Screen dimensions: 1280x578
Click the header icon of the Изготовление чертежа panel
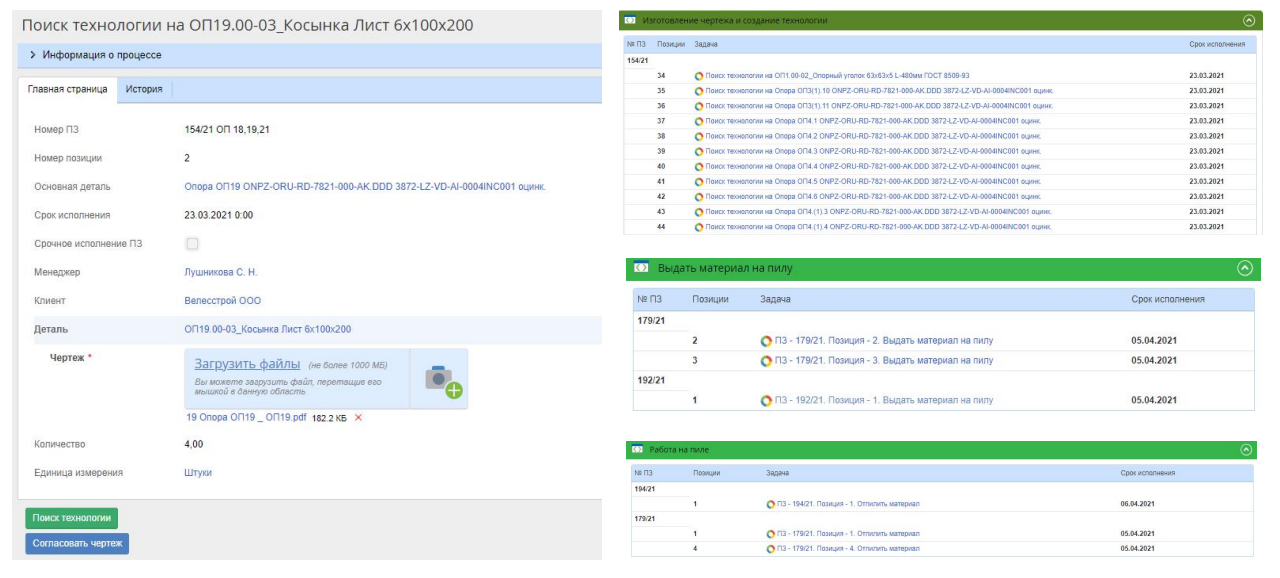click(x=630, y=20)
